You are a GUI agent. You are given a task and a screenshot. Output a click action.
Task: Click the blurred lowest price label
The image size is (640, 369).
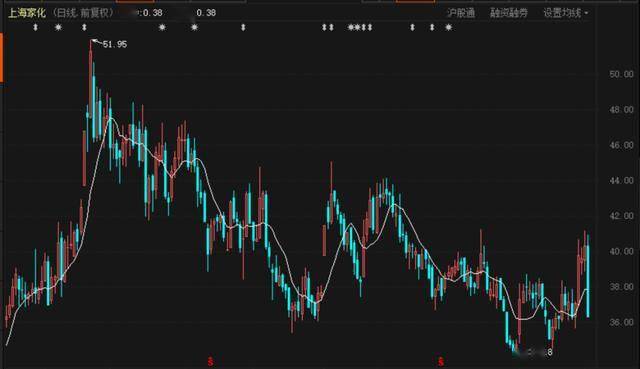(536, 352)
